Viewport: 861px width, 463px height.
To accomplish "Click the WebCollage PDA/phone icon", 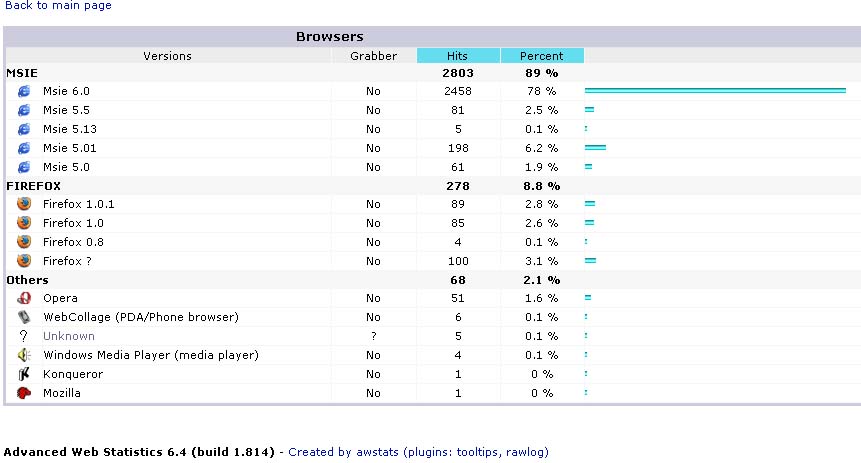I will tap(24, 317).
